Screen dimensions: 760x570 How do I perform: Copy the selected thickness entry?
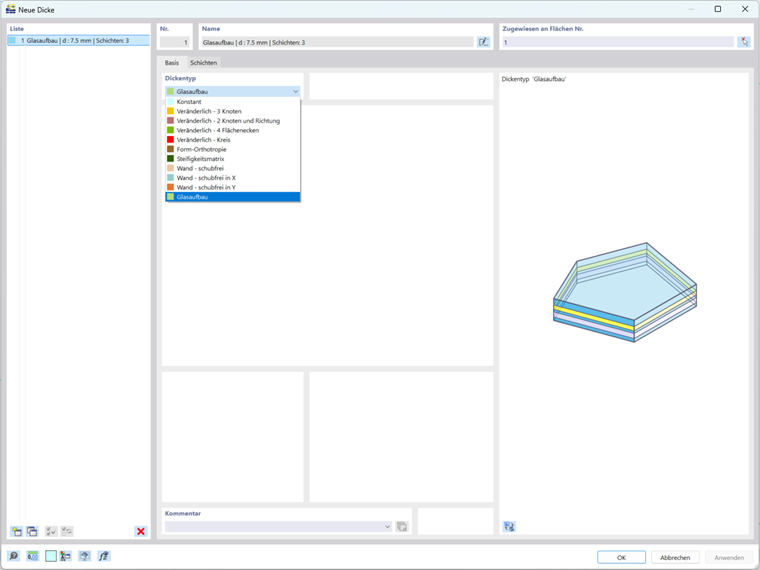32,531
